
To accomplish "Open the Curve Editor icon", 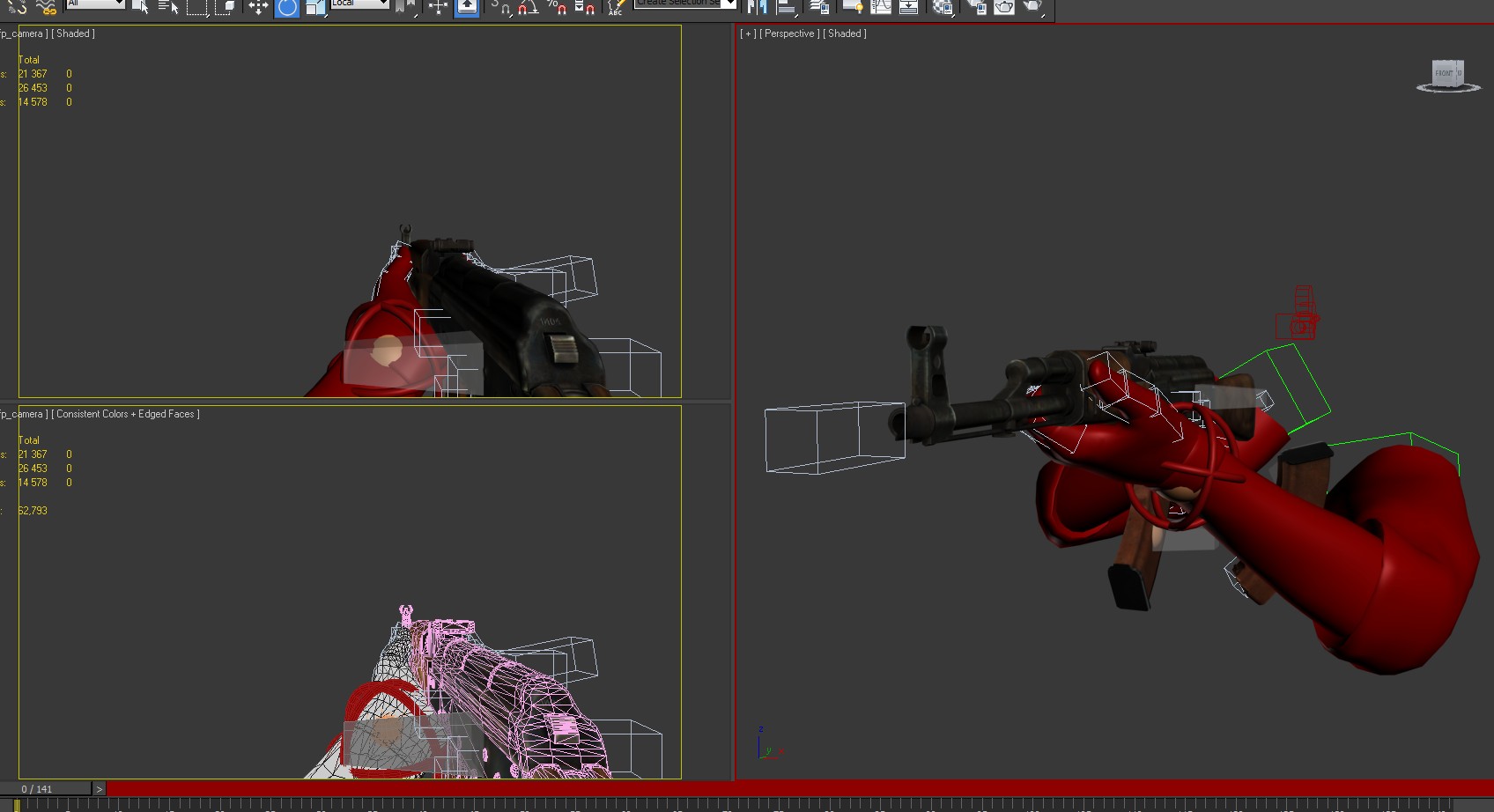I will tap(881, 7).
